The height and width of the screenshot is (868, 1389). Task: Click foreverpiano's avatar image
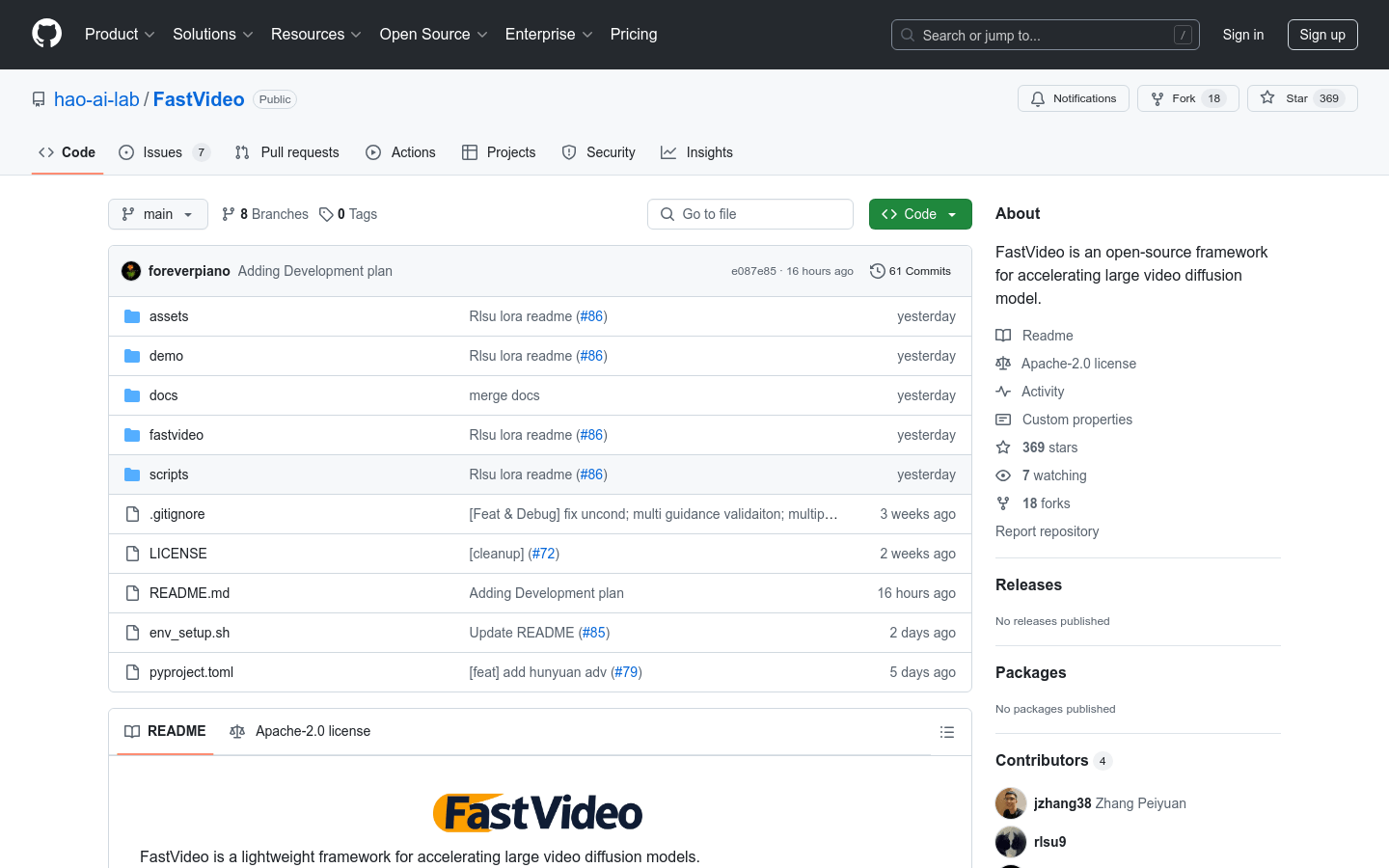pyautogui.click(x=131, y=271)
